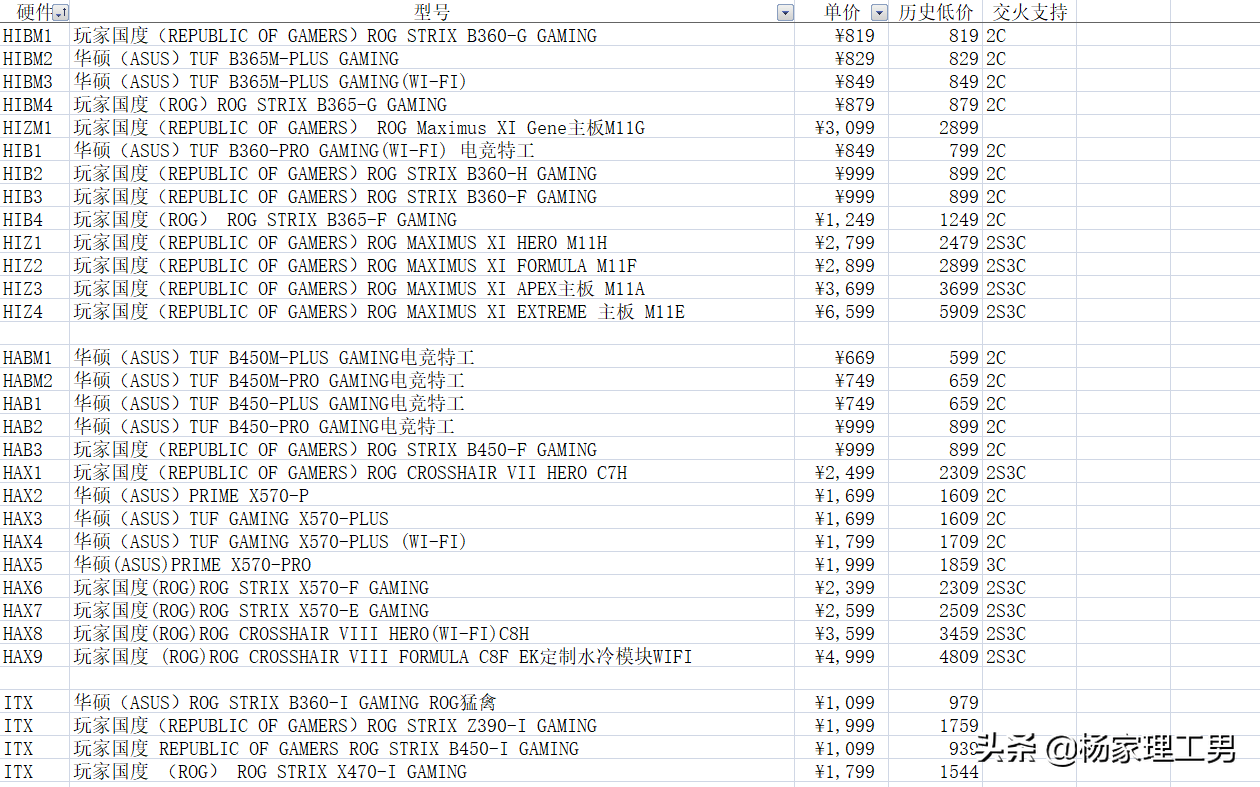This screenshot has width=1260, height=787.
Task: Click the ¥6,599 price cell
Action: click(x=842, y=312)
